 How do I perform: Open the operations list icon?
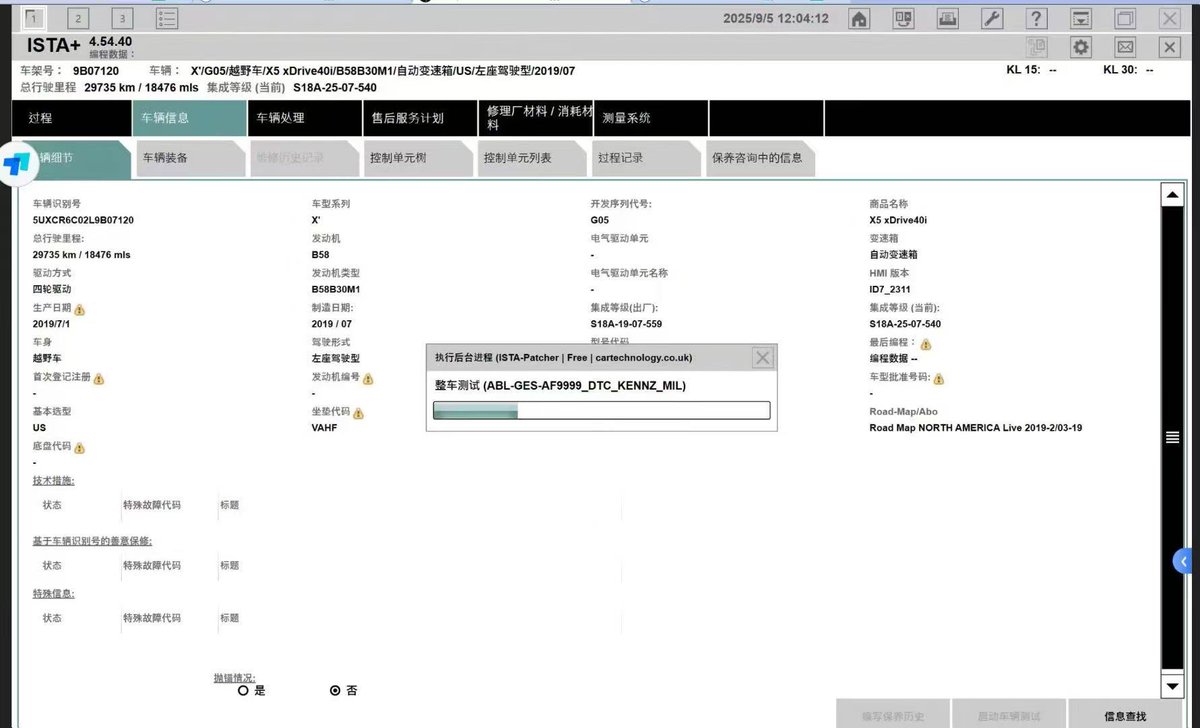(x=167, y=18)
